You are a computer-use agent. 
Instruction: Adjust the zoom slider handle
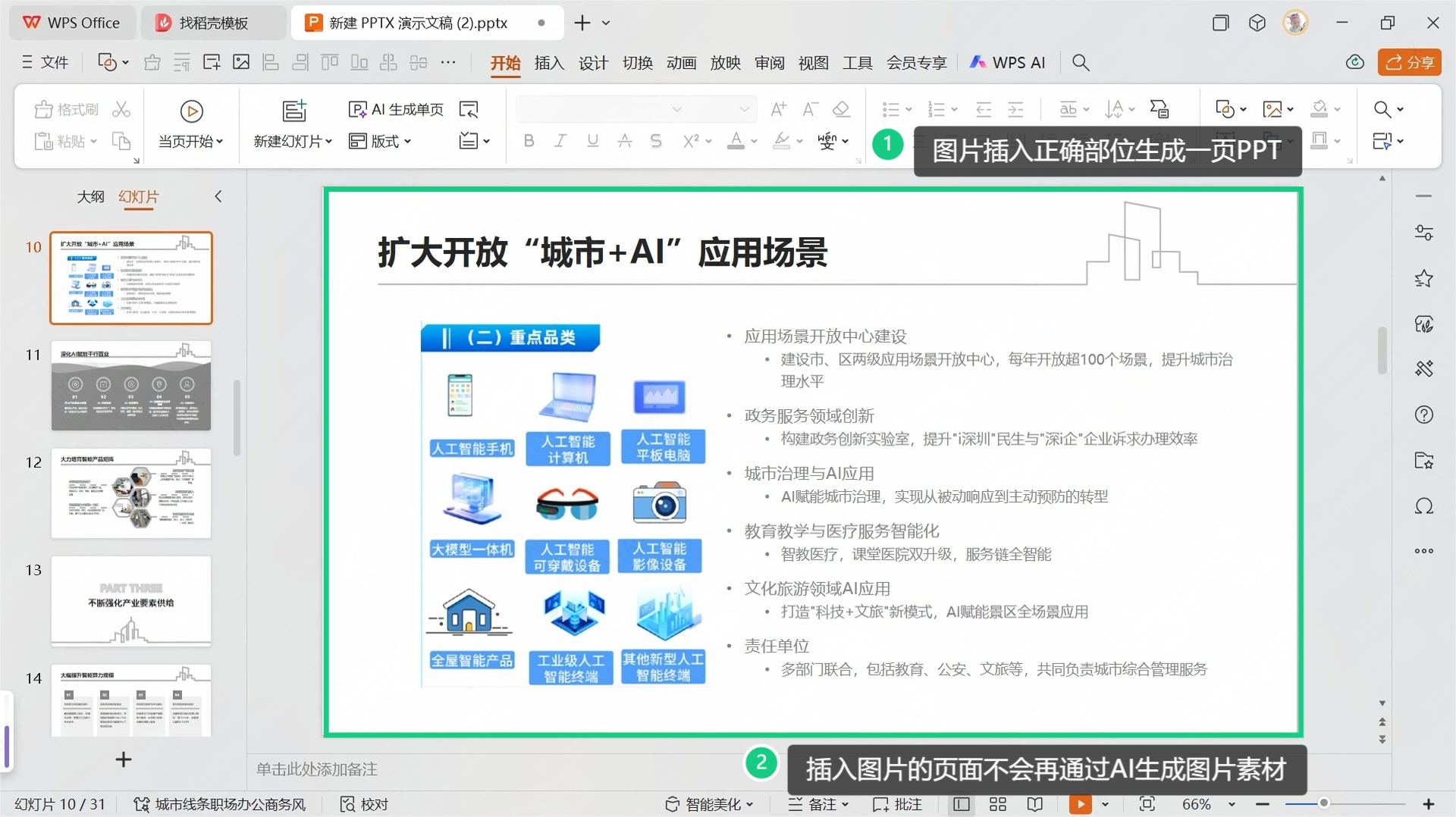[x=1324, y=803]
